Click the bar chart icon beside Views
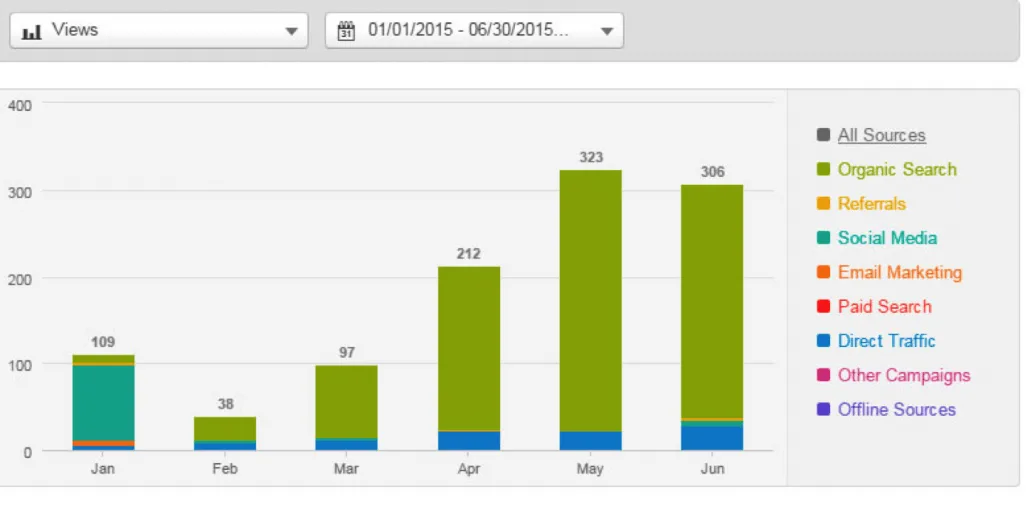This screenshot has width=1030, height=507. pos(32,31)
